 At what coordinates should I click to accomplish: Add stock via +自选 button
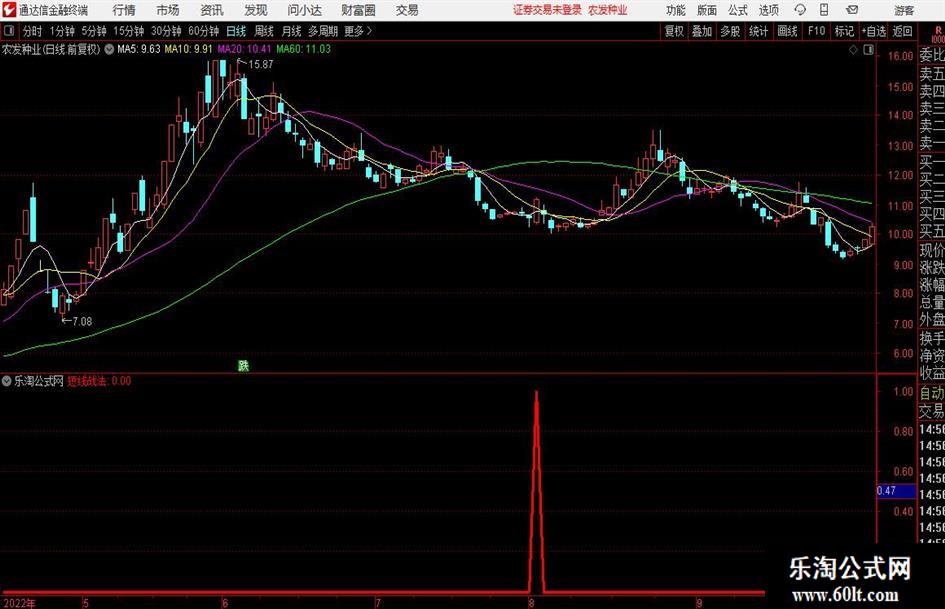[873, 31]
